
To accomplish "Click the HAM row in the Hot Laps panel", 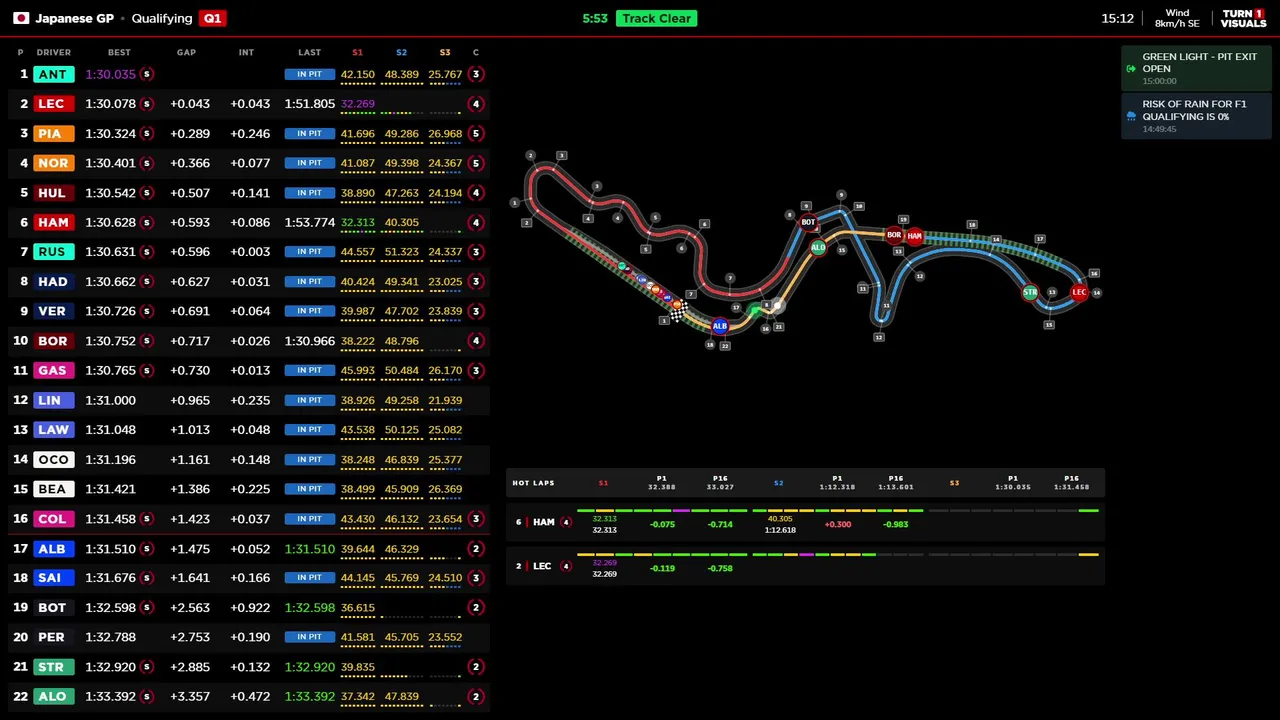I will pos(805,523).
